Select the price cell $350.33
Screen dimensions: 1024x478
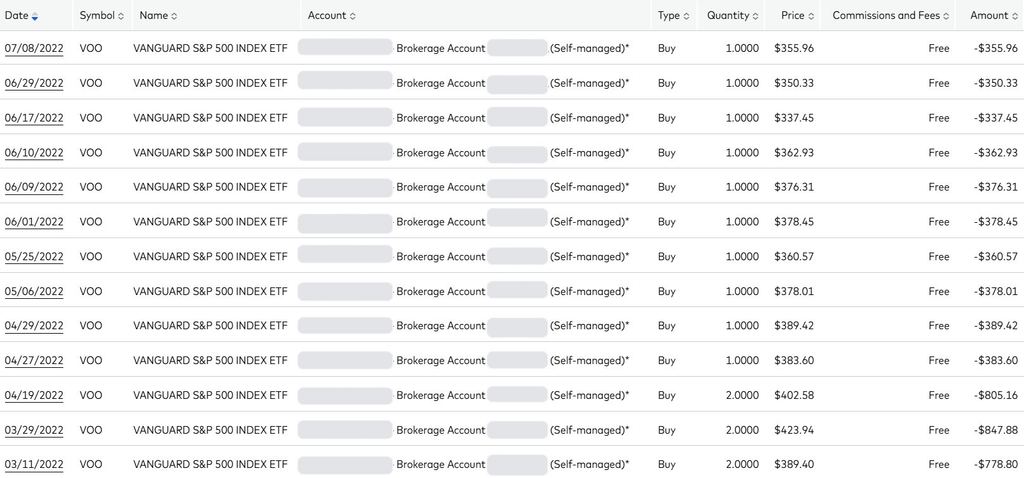pos(794,84)
